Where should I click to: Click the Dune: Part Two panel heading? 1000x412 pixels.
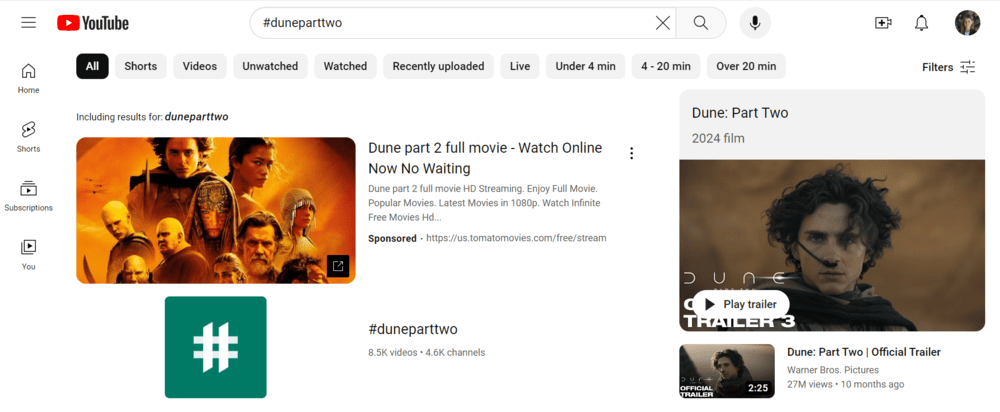pos(740,113)
